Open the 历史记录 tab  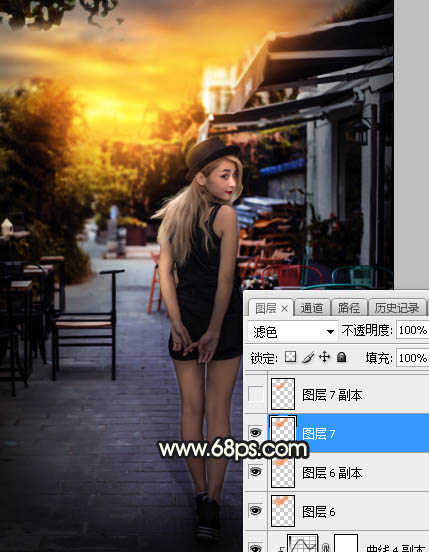[x=397, y=308]
